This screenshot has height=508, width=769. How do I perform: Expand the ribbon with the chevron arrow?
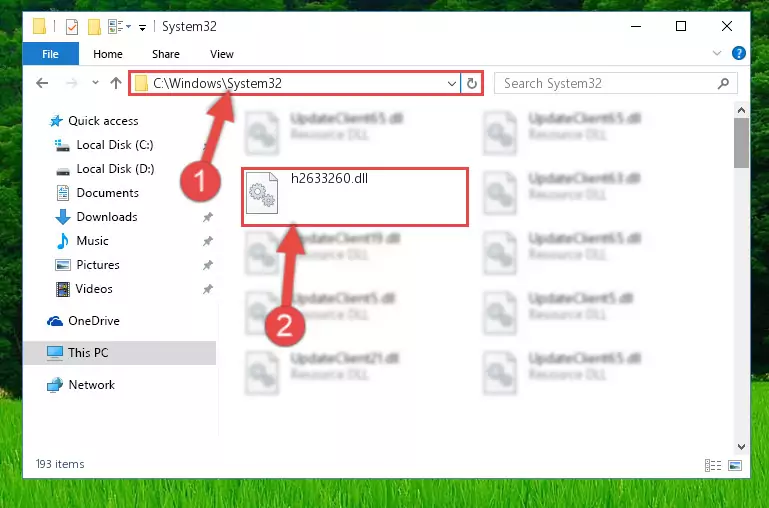point(717,53)
